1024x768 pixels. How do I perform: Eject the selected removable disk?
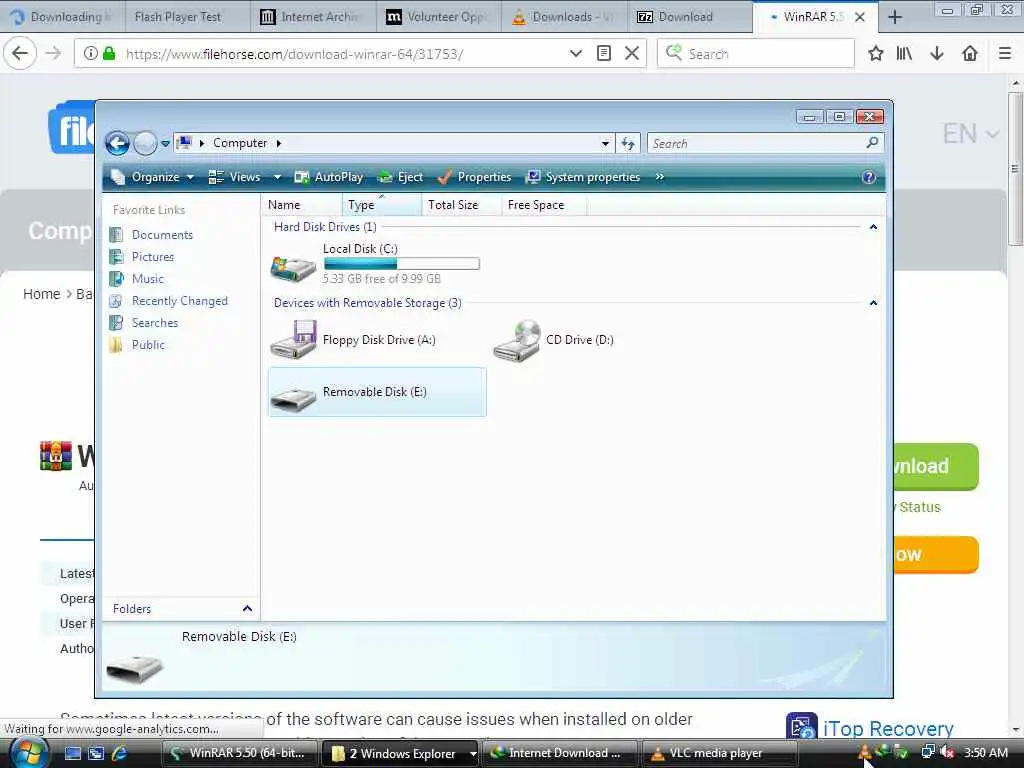click(x=401, y=177)
